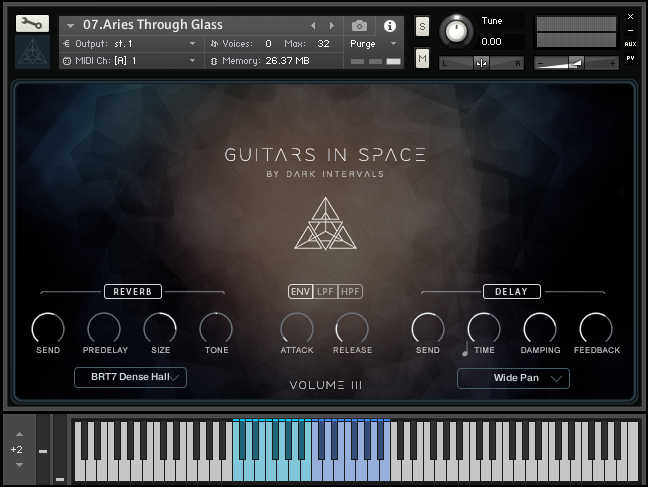Click the triangle logo in the center
Image resolution: width=648 pixels, height=487 pixels.
click(325, 224)
